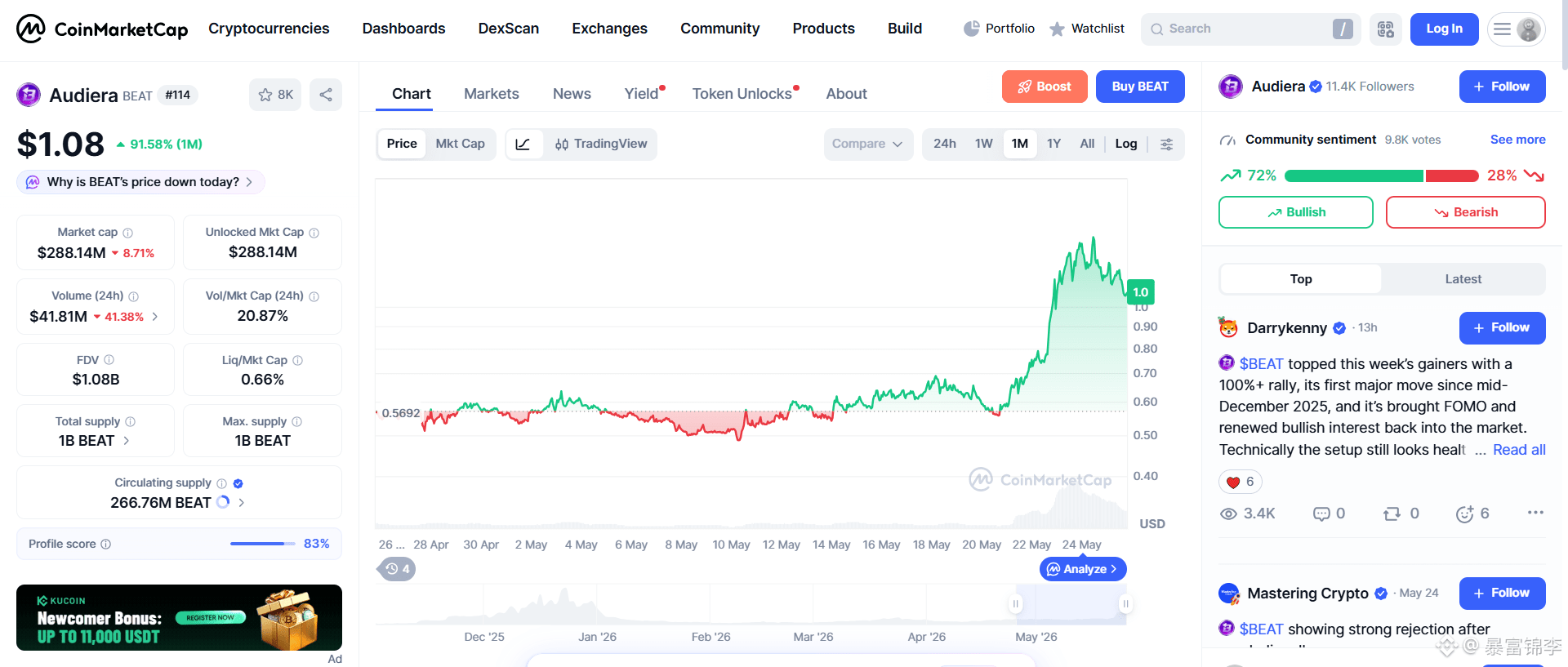Click the Buy BEAT button
Screen dimensions: 1568x667
[x=1140, y=87]
